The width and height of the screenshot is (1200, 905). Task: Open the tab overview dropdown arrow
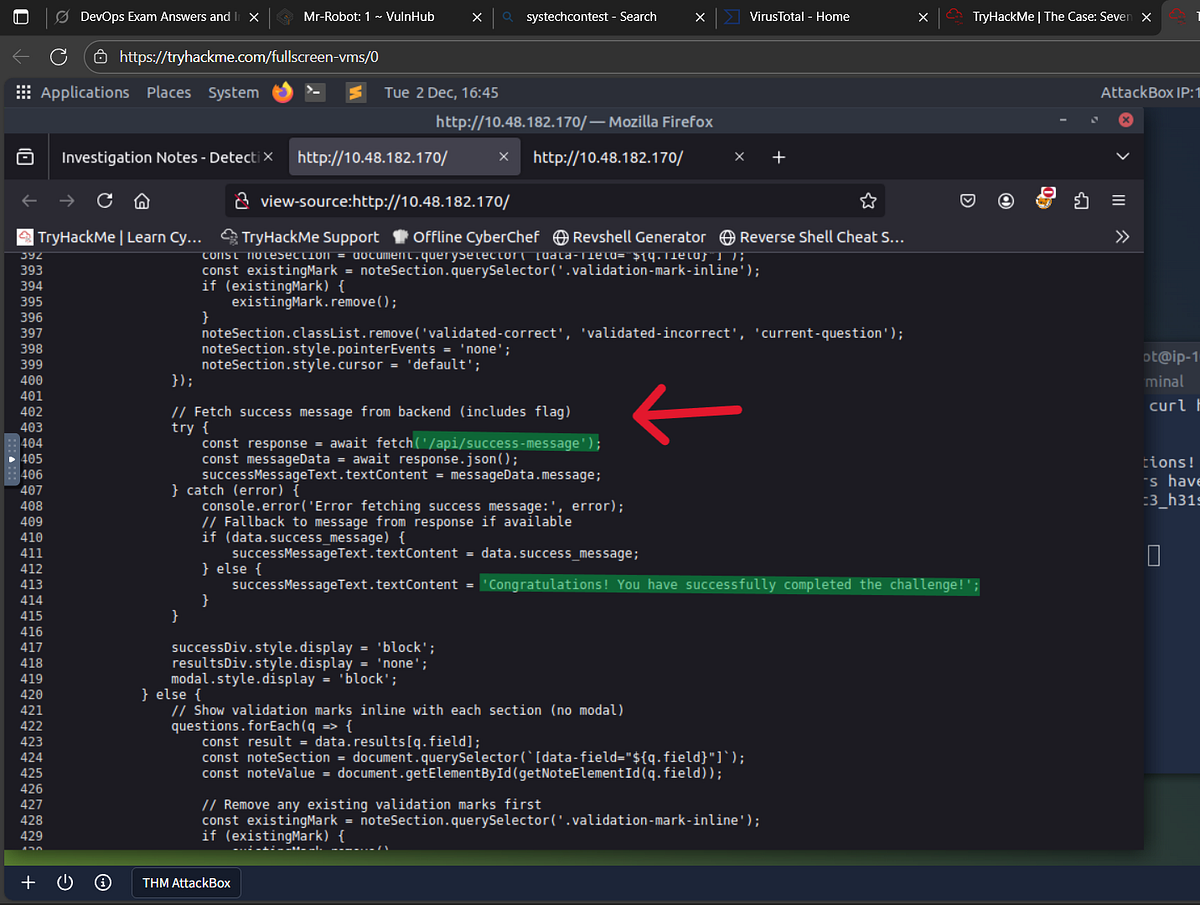tap(1122, 156)
